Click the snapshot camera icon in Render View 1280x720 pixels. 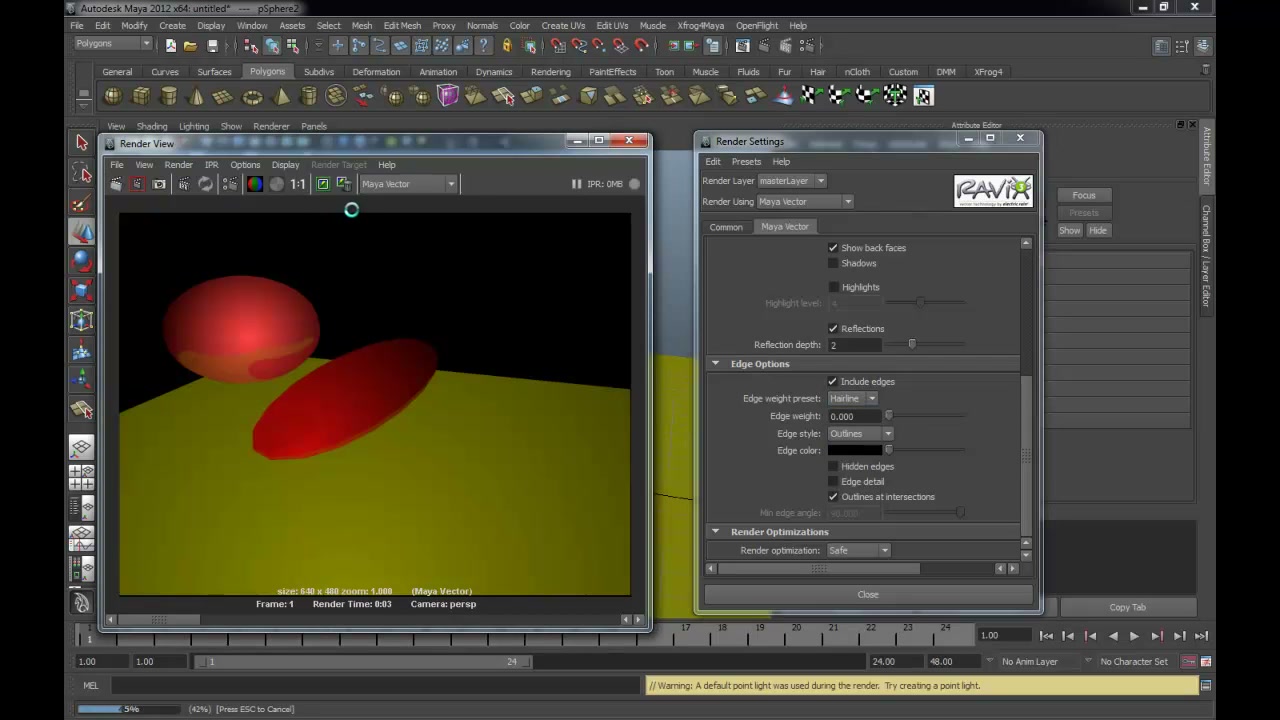click(159, 184)
